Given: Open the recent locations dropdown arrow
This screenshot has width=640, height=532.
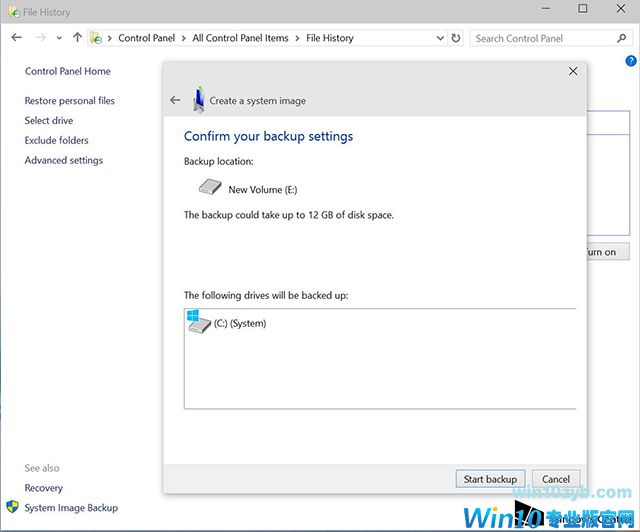Looking at the screenshot, I should (59, 38).
